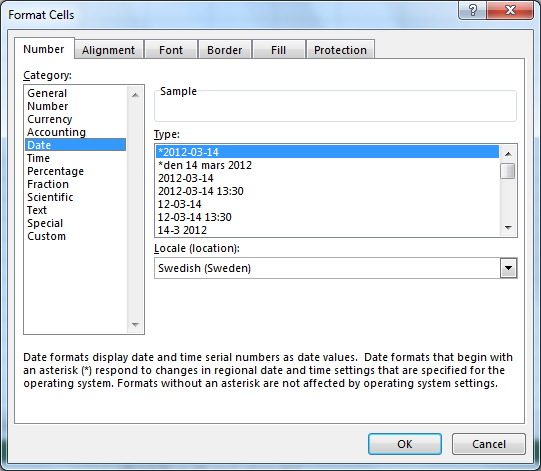Image resolution: width=541 pixels, height=471 pixels.
Task: Click Type list scroll up arrow
Action: pyautogui.click(x=508, y=154)
